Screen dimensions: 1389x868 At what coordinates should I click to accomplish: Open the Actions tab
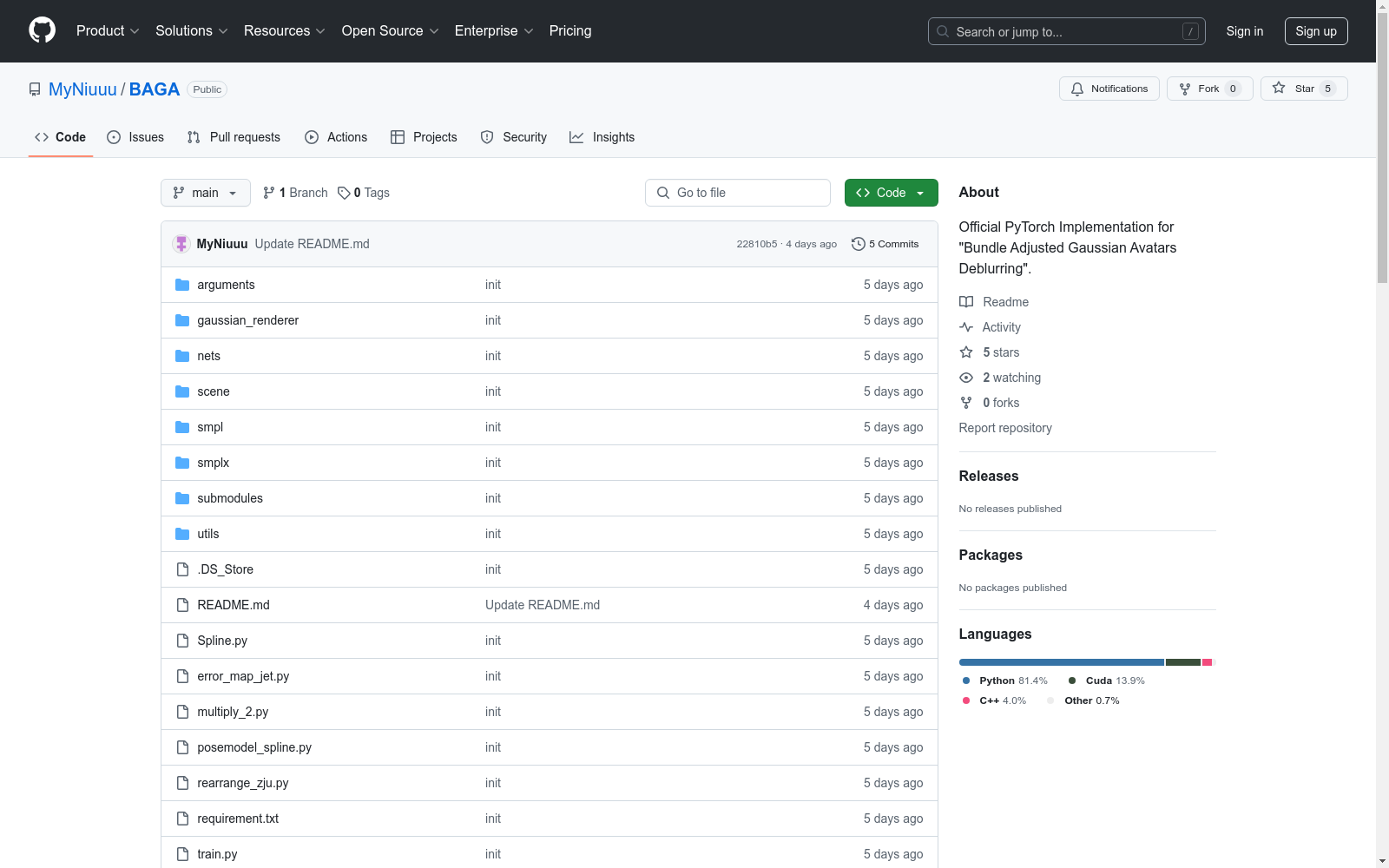(336, 137)
